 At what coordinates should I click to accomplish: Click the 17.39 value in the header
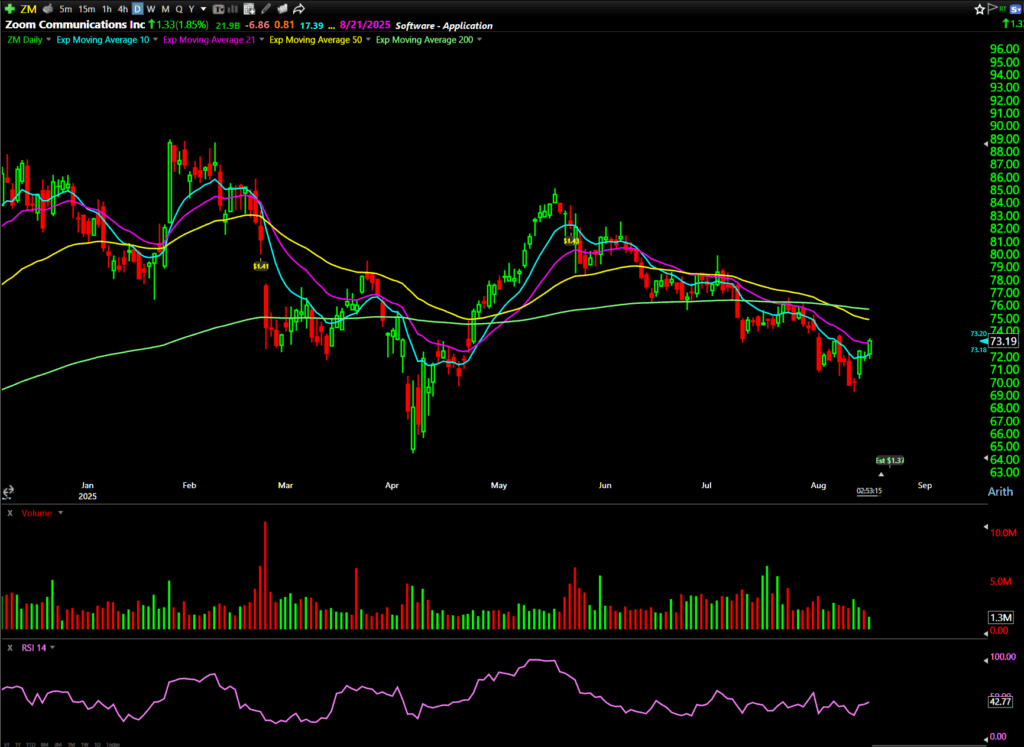coord(312,25)
